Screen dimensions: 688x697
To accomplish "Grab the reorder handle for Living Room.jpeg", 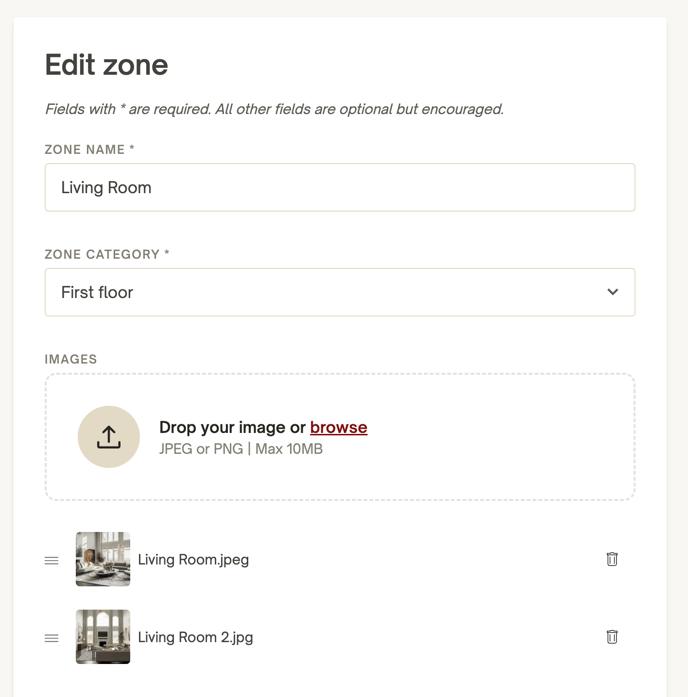I will coord(52,561).
